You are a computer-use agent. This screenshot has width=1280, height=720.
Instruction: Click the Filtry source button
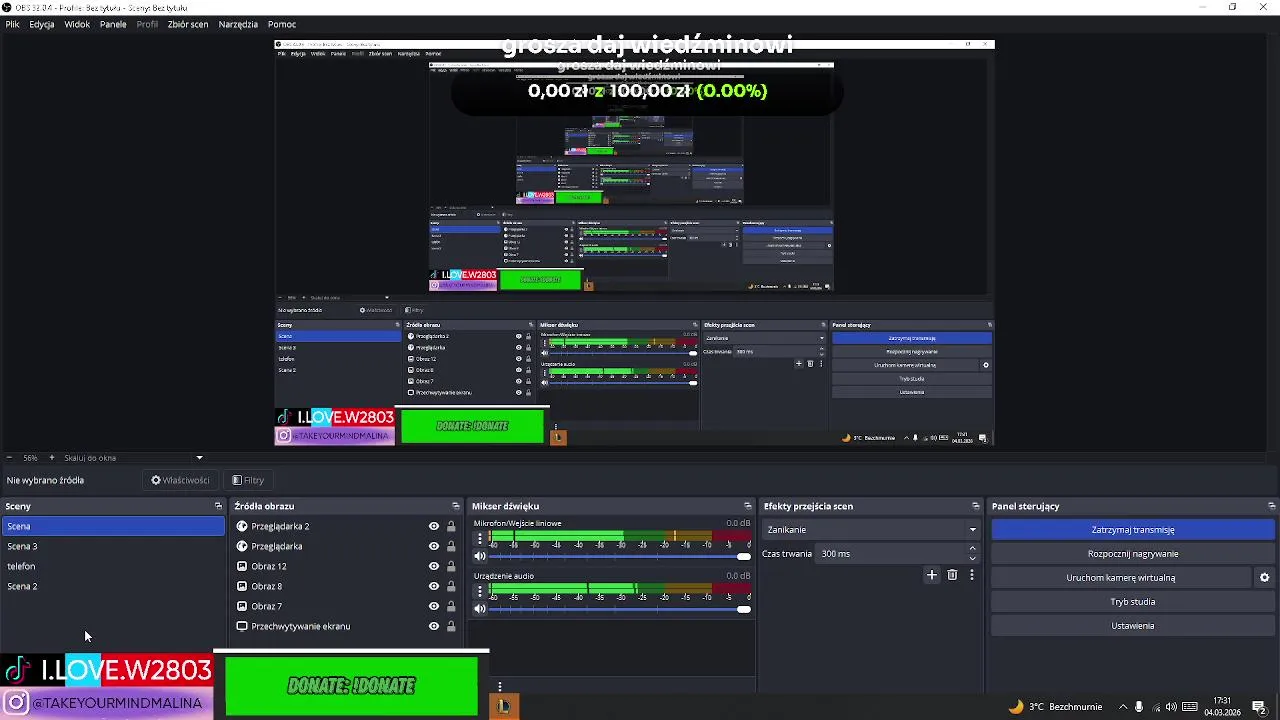point(248,480)
